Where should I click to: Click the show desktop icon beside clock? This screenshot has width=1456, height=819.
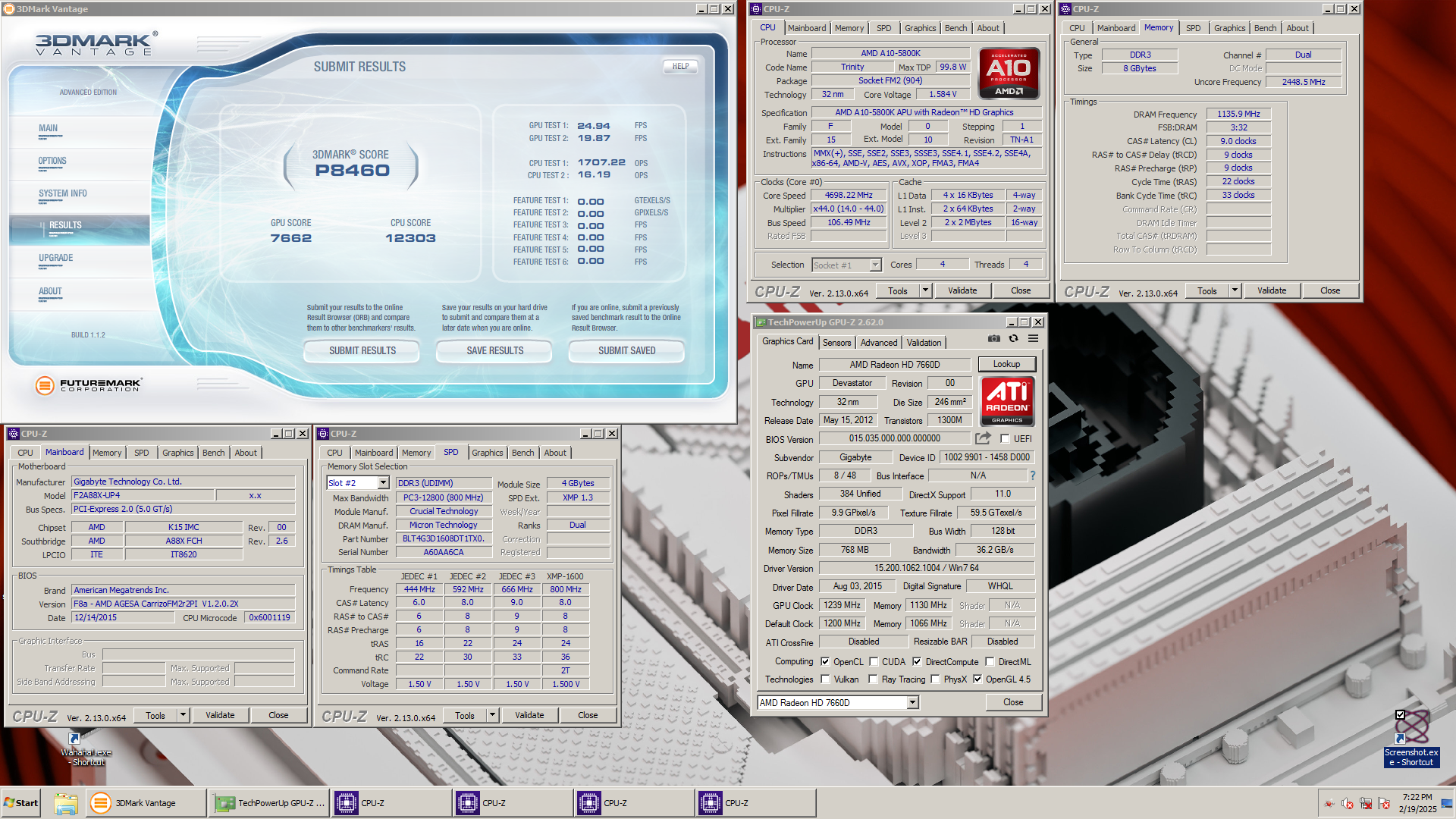point(1447,803)
